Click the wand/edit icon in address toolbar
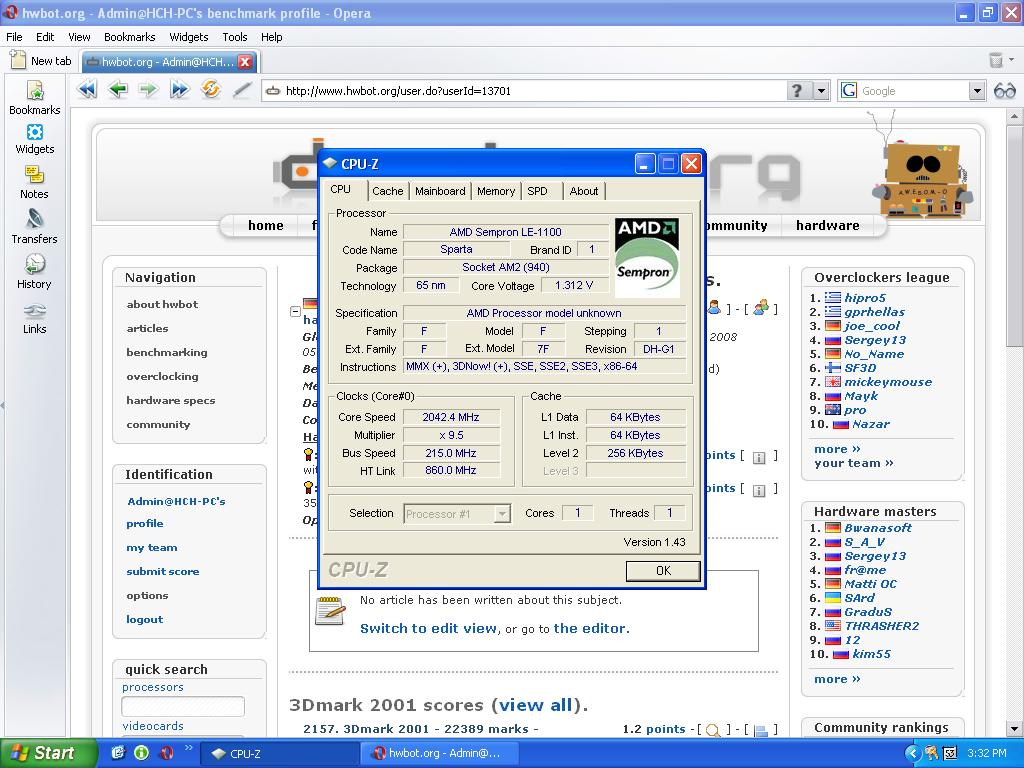The width and height of the screenshot is (1024, 768). coord(242,90)
